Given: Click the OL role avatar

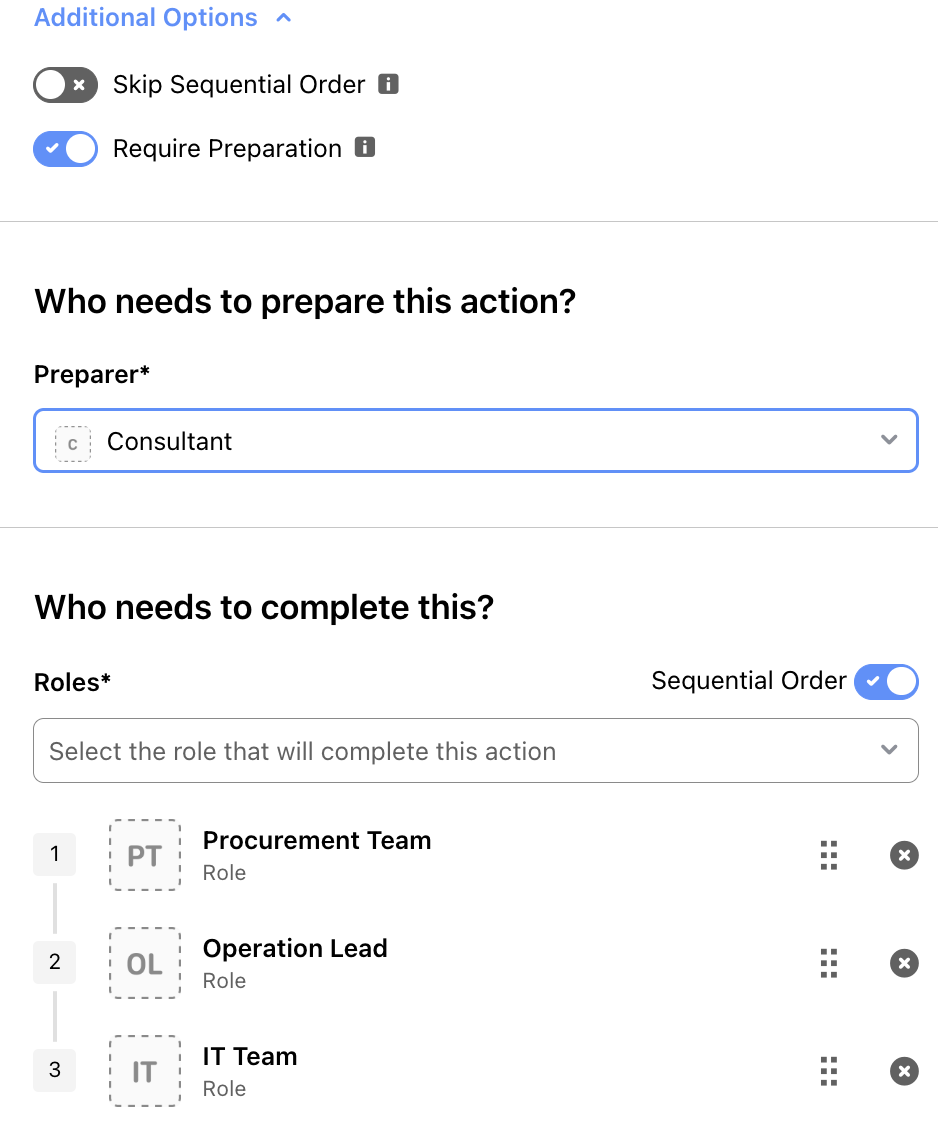Looking at the screenshot, I should [x=145, y=963].
